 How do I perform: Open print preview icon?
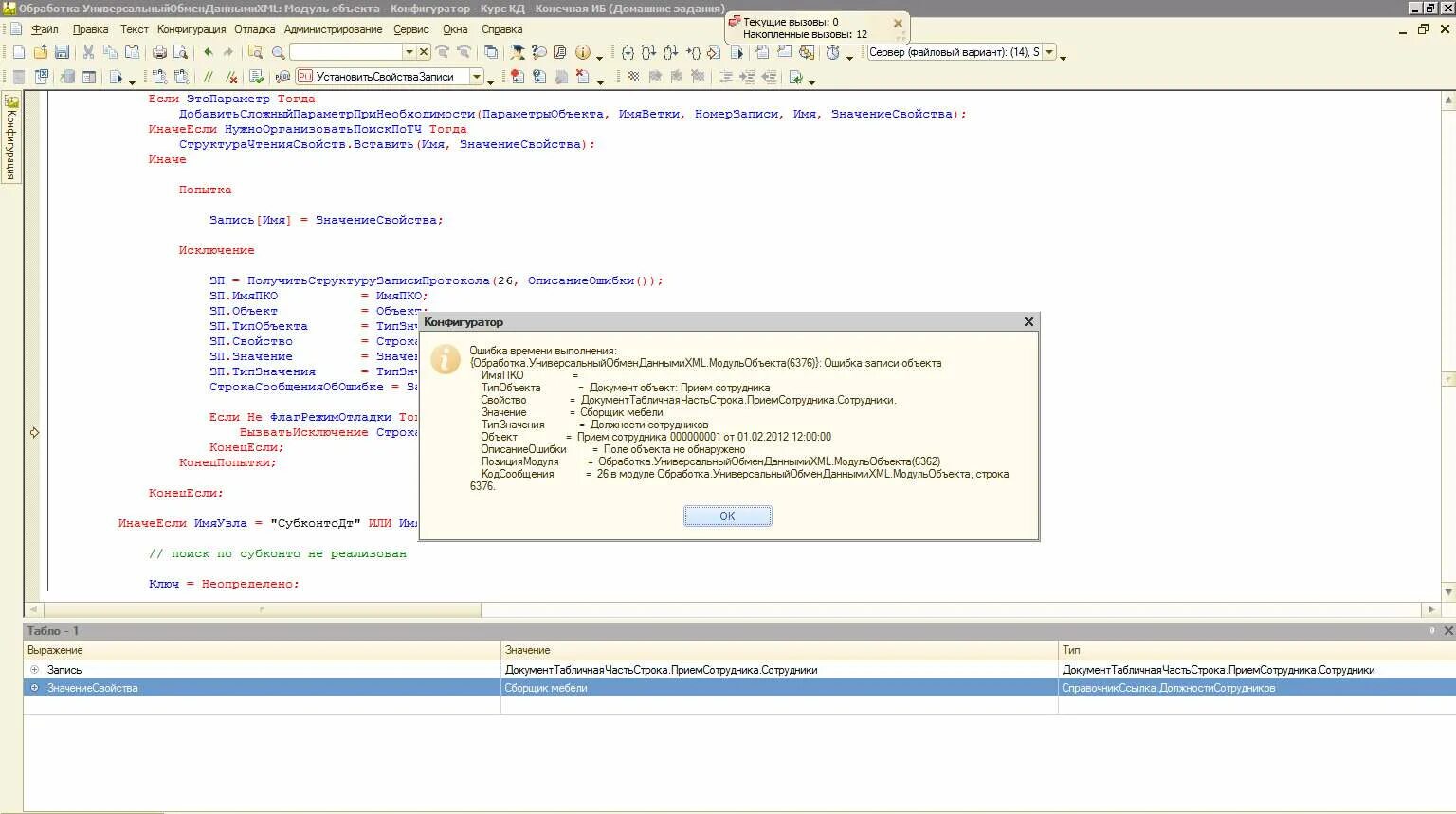pos(180,52)
